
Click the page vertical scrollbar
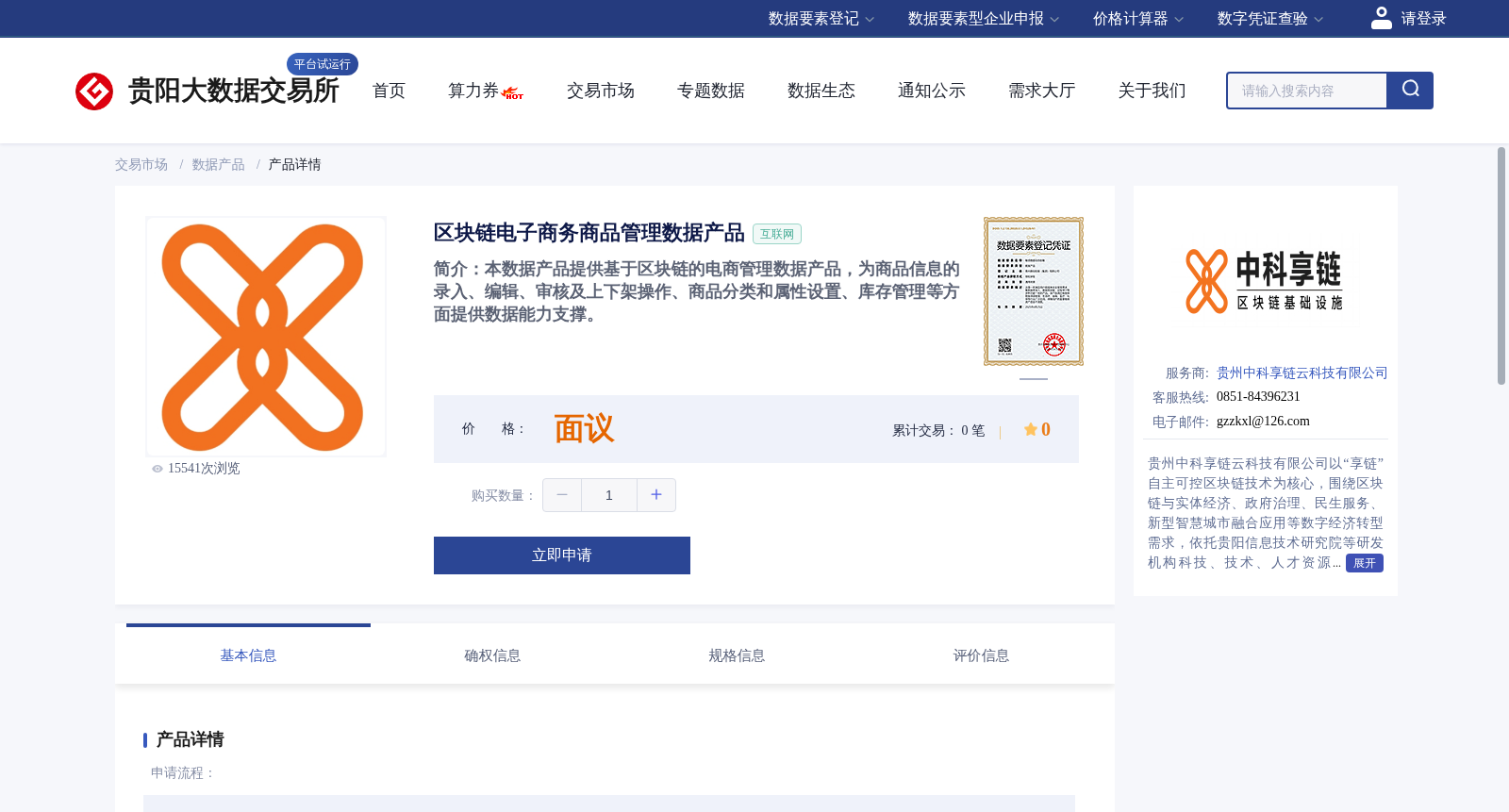[x=1501, y=266]
